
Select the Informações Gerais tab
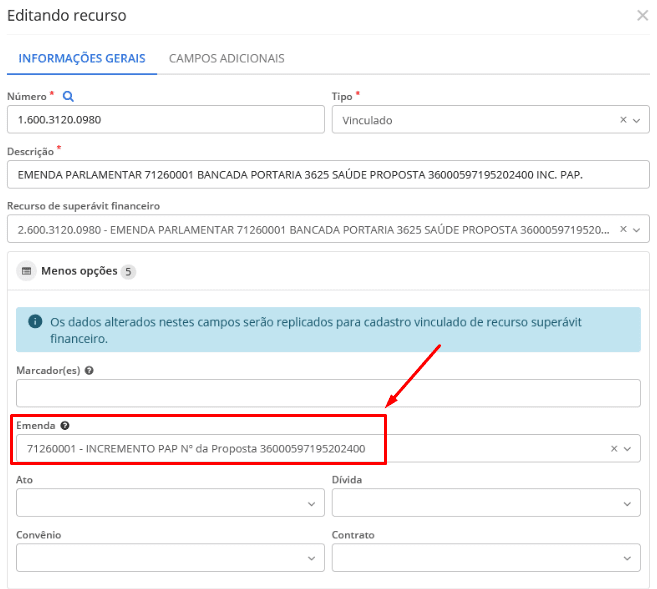click(82, 58)
